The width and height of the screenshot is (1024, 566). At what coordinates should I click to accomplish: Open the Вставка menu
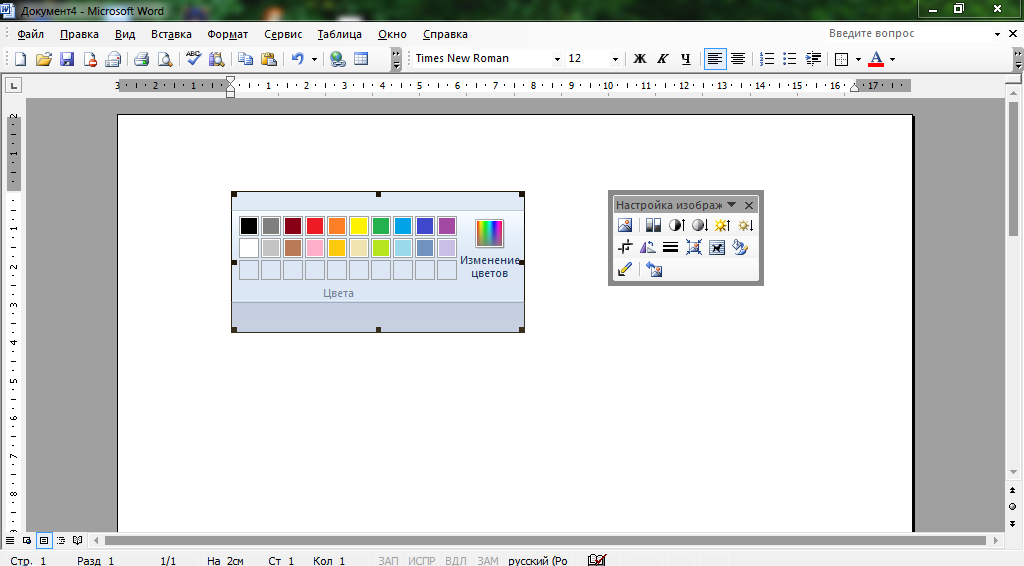point(171,34)
